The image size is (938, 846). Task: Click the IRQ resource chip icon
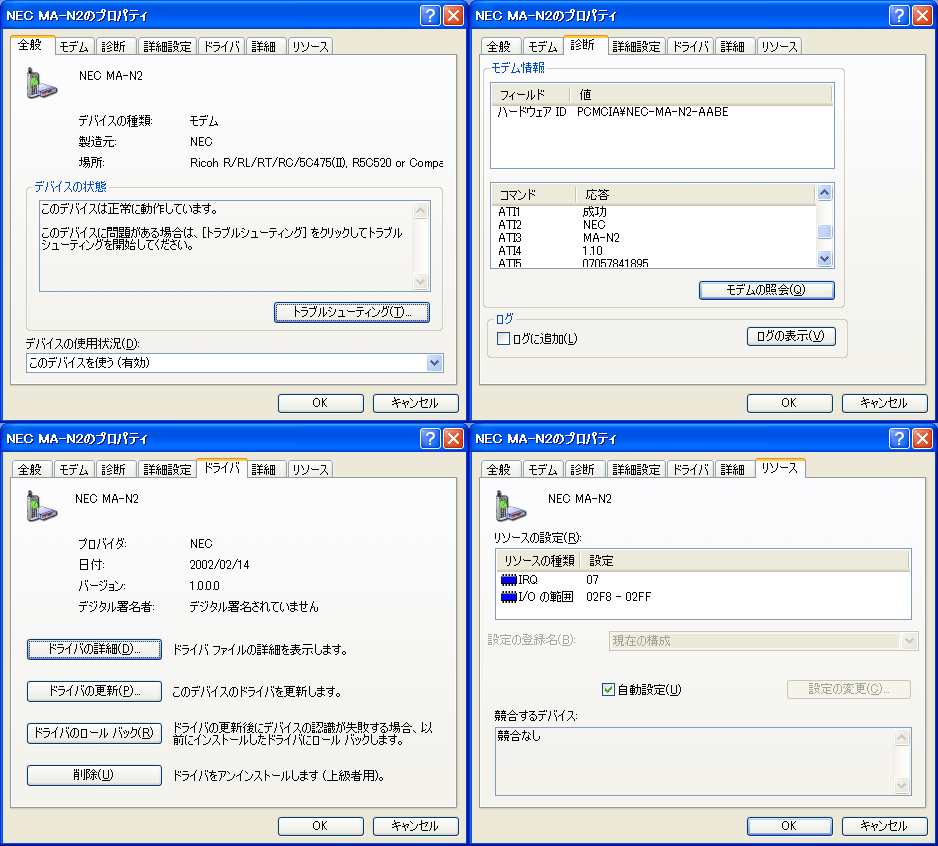click(508, 580)
